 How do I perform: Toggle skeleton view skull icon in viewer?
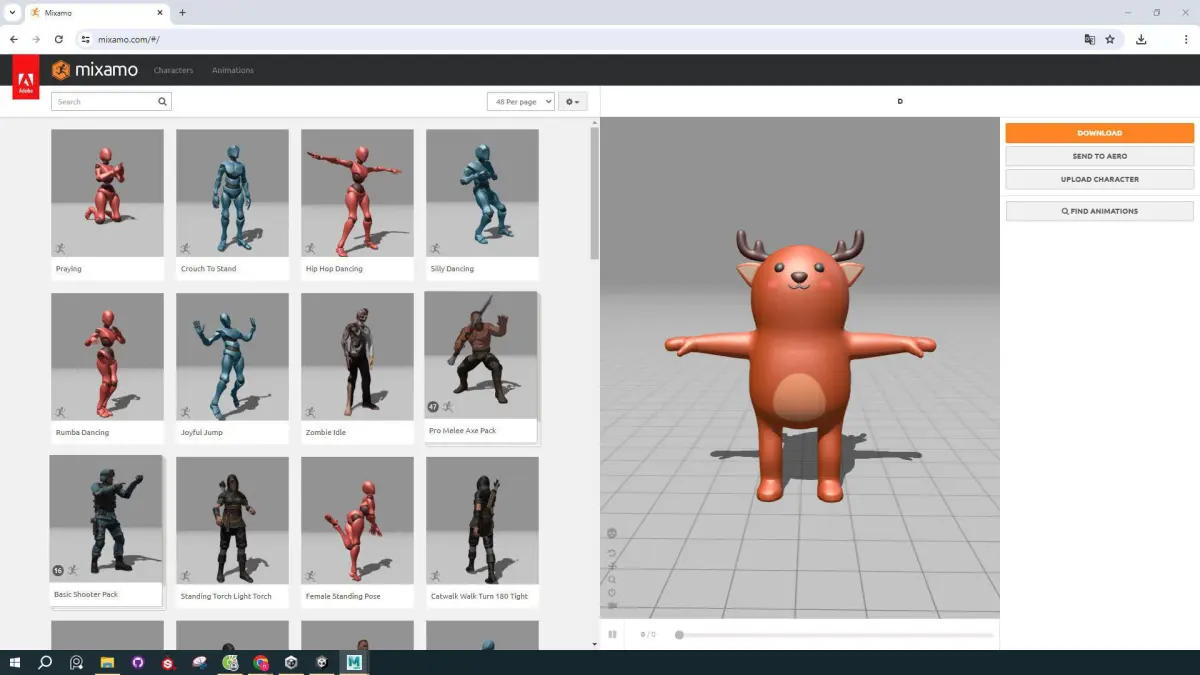click(x=612, y=534)
